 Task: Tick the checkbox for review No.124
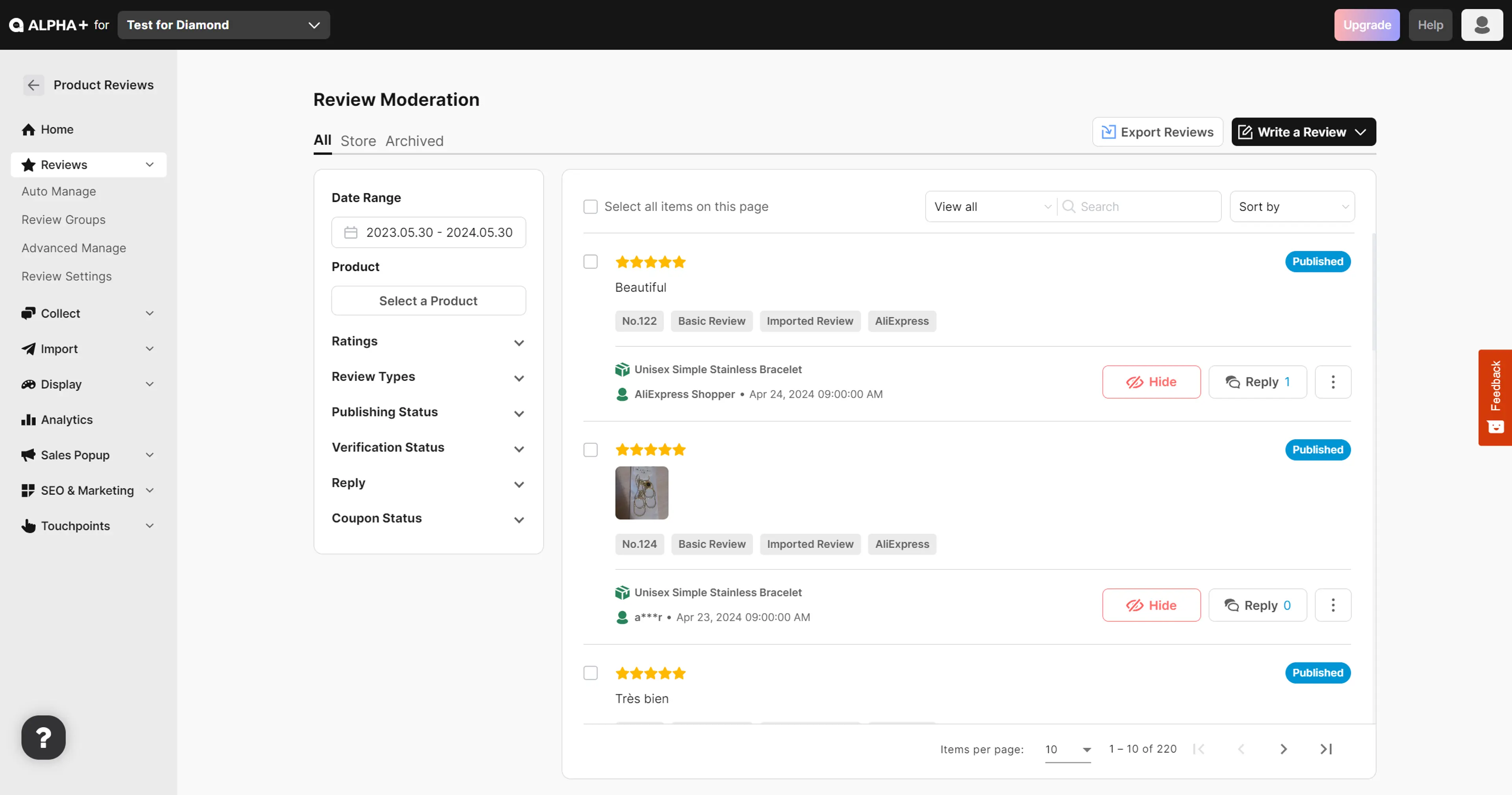(x=590, y=449)
